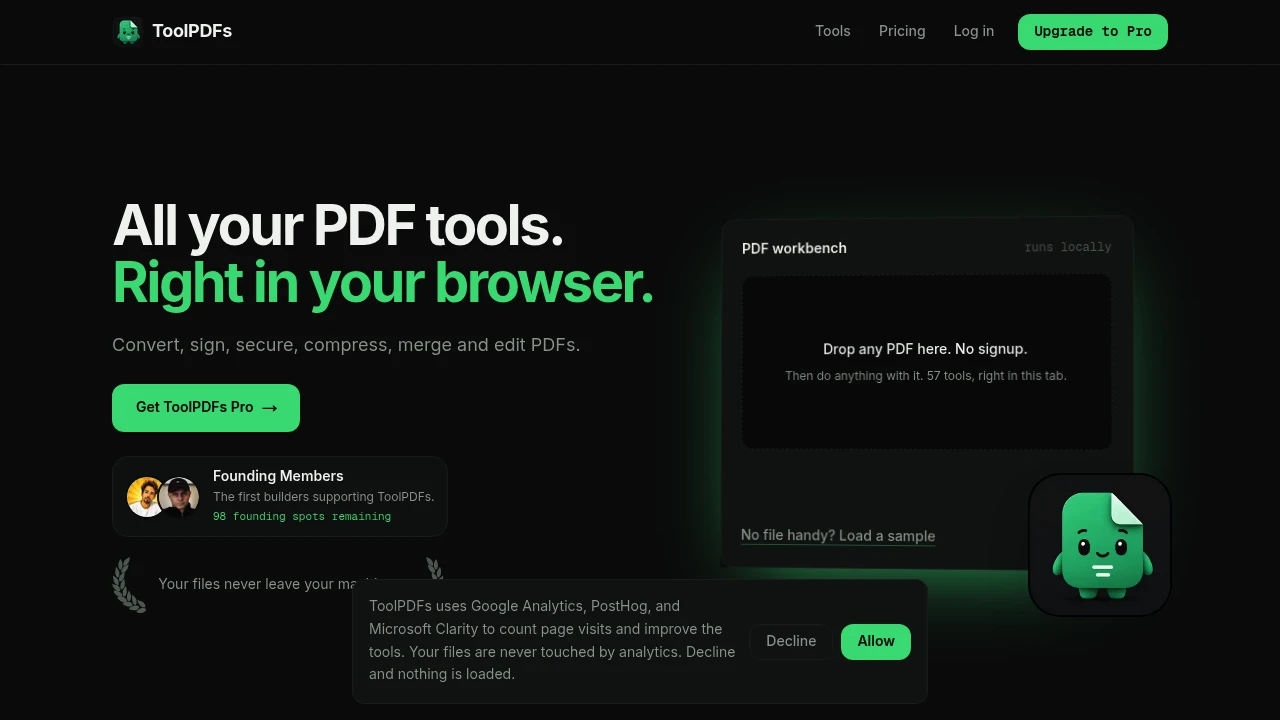Click 'Convert, sign, secure, compress' subtitle text
The width and height of the screenshot is (1280, 720).
coord(346,345)
